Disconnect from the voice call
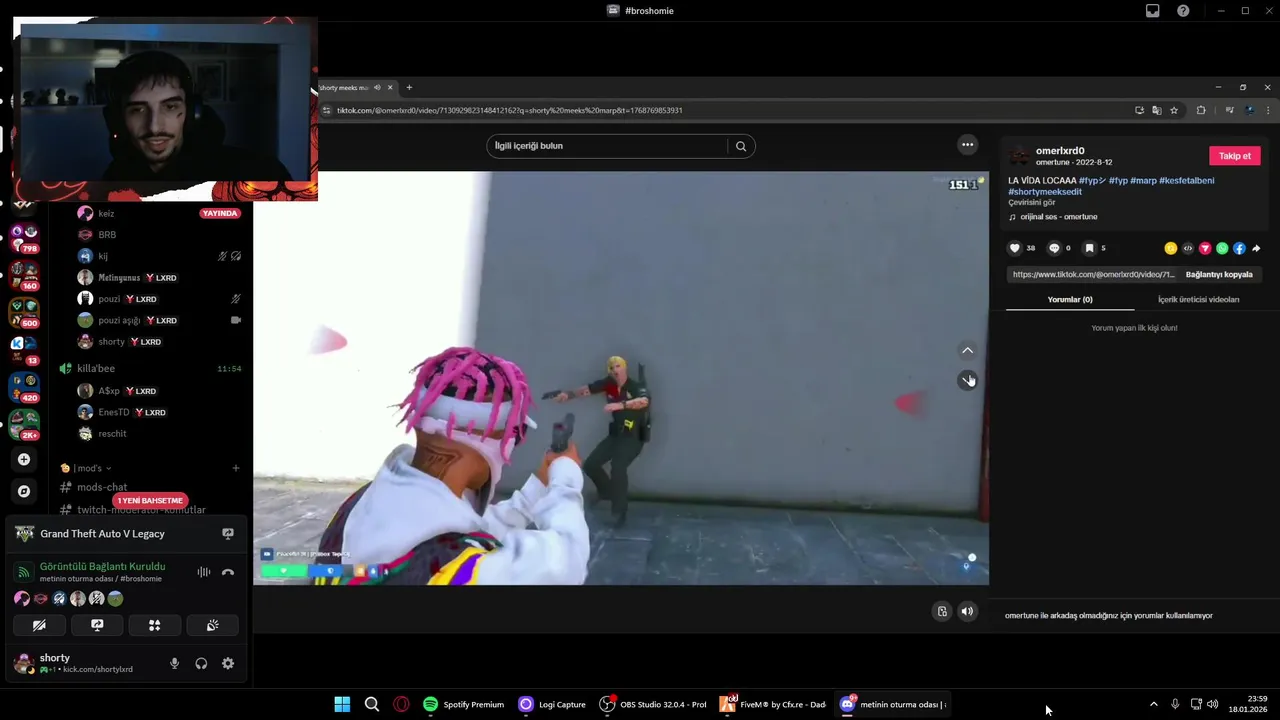This screenshot has width=1280, height=720. pyautogui.click(x=228, y=572)
